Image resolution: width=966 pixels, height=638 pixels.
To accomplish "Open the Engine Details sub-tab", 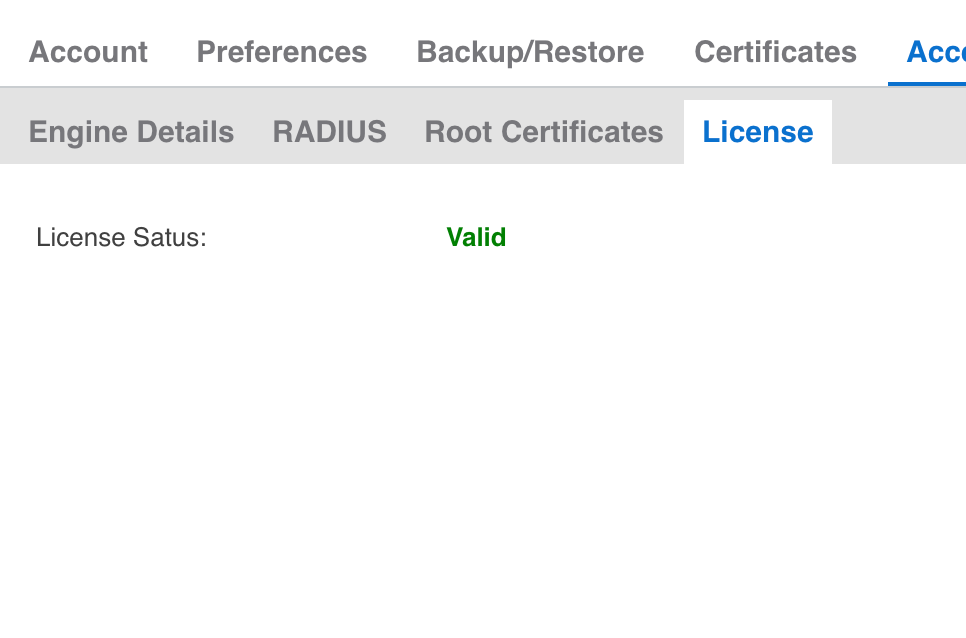I will pos(131,132).
